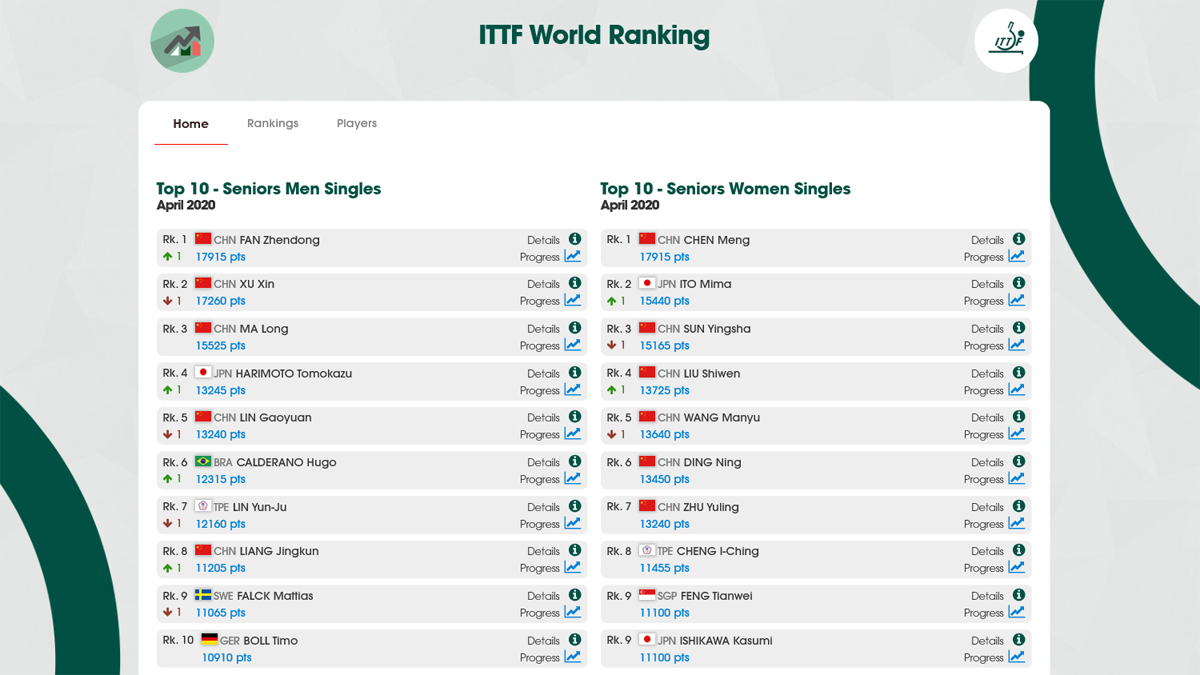Open Details link for HARIMOTO Tomokazu
The width and height of the screenshot is (1200, 675).
click(x=544, y=374)
